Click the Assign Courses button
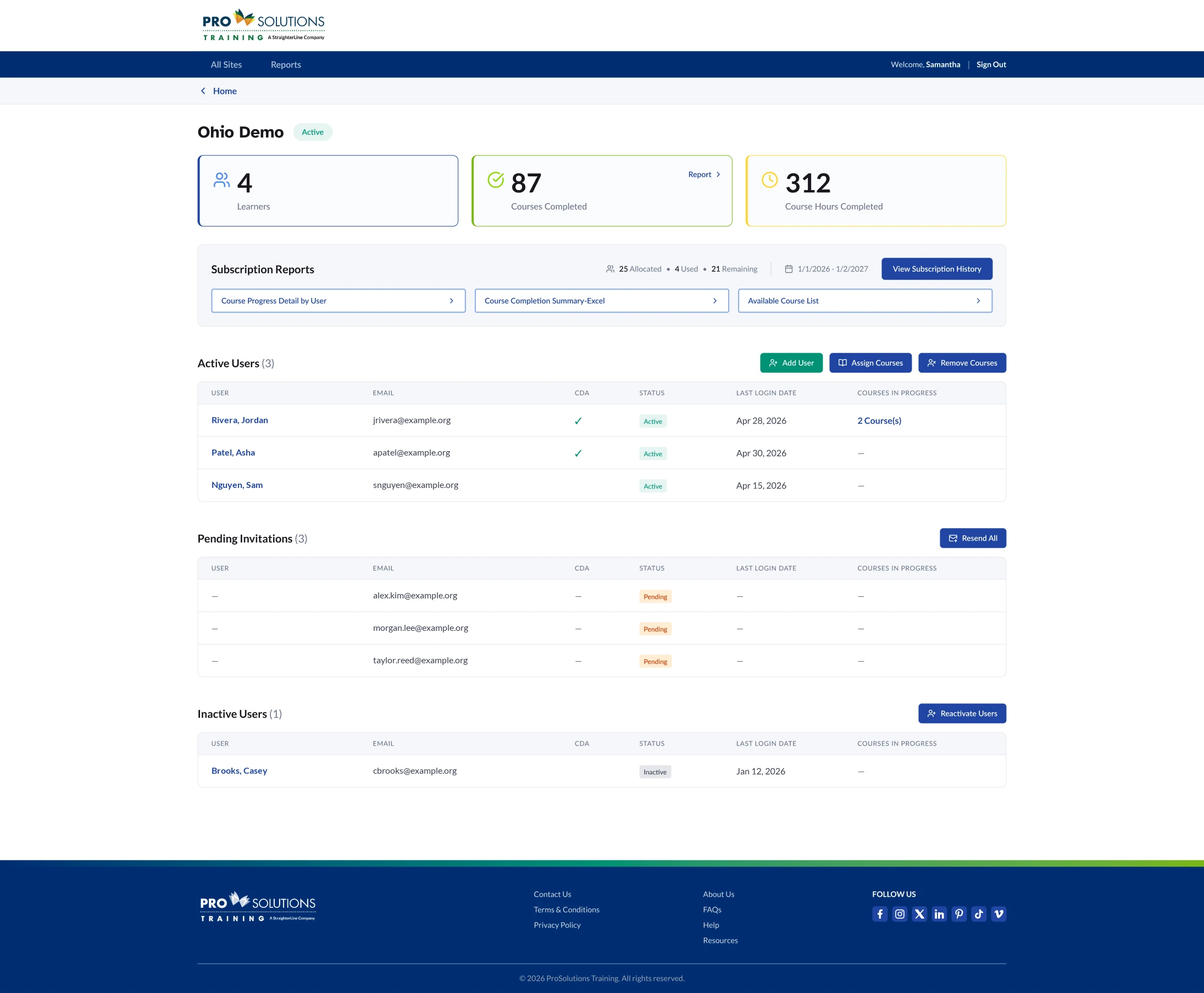 [870, 363]
